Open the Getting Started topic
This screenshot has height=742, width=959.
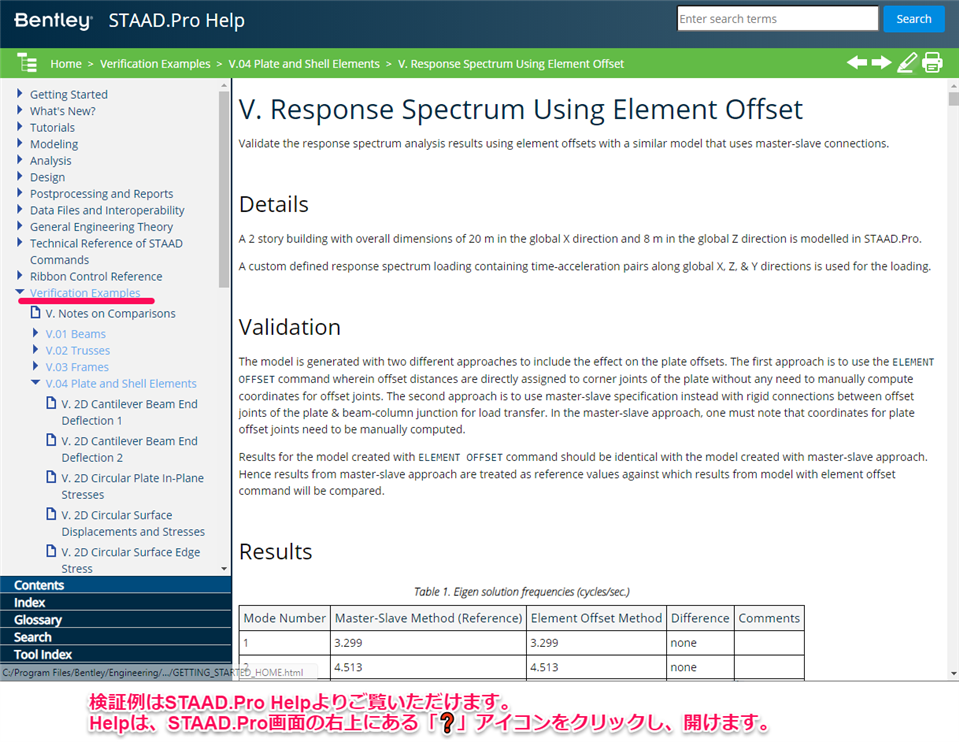[68, 94]
